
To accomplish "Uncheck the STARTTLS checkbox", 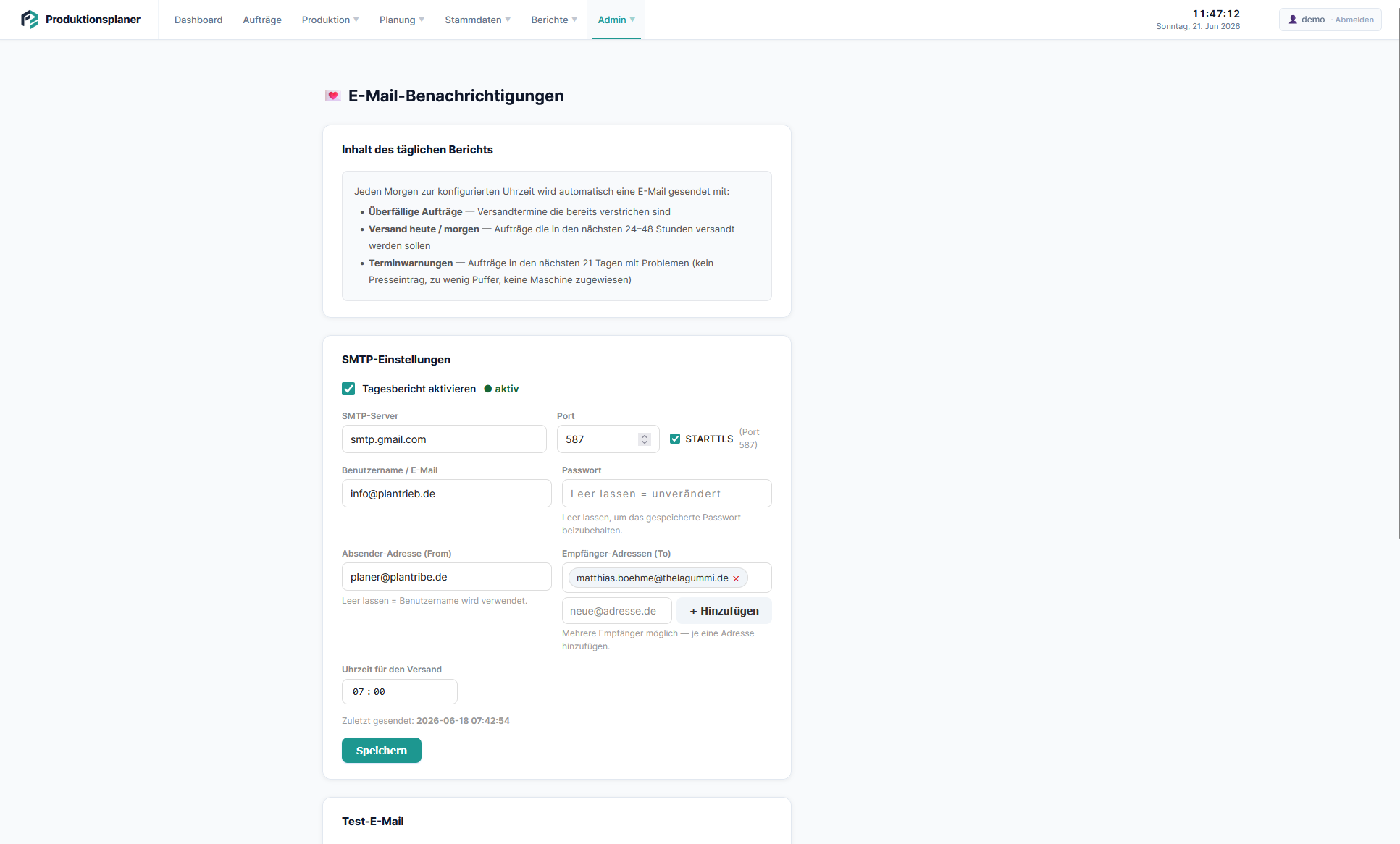I will coord(675,439).
